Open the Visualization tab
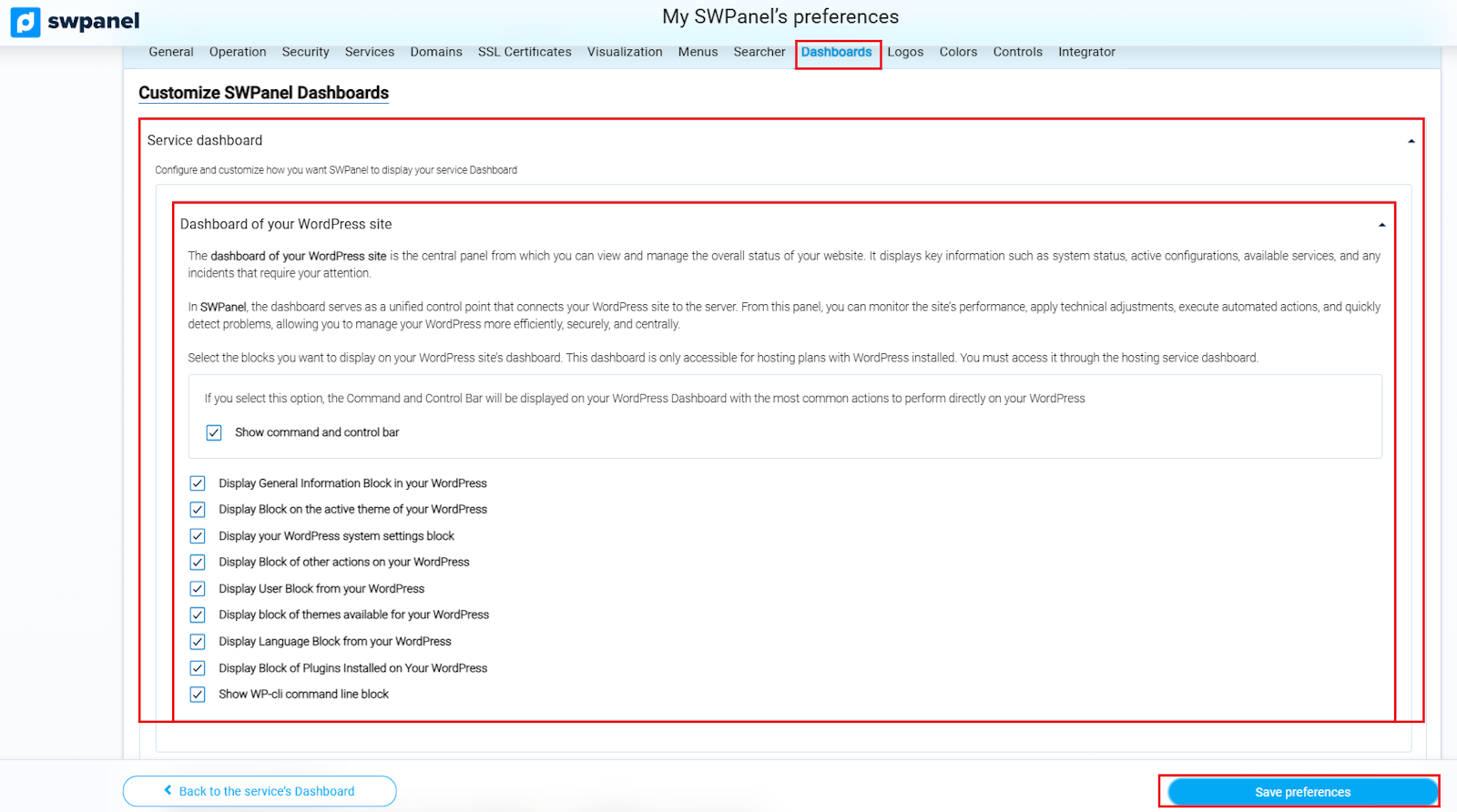 point(625,52)
